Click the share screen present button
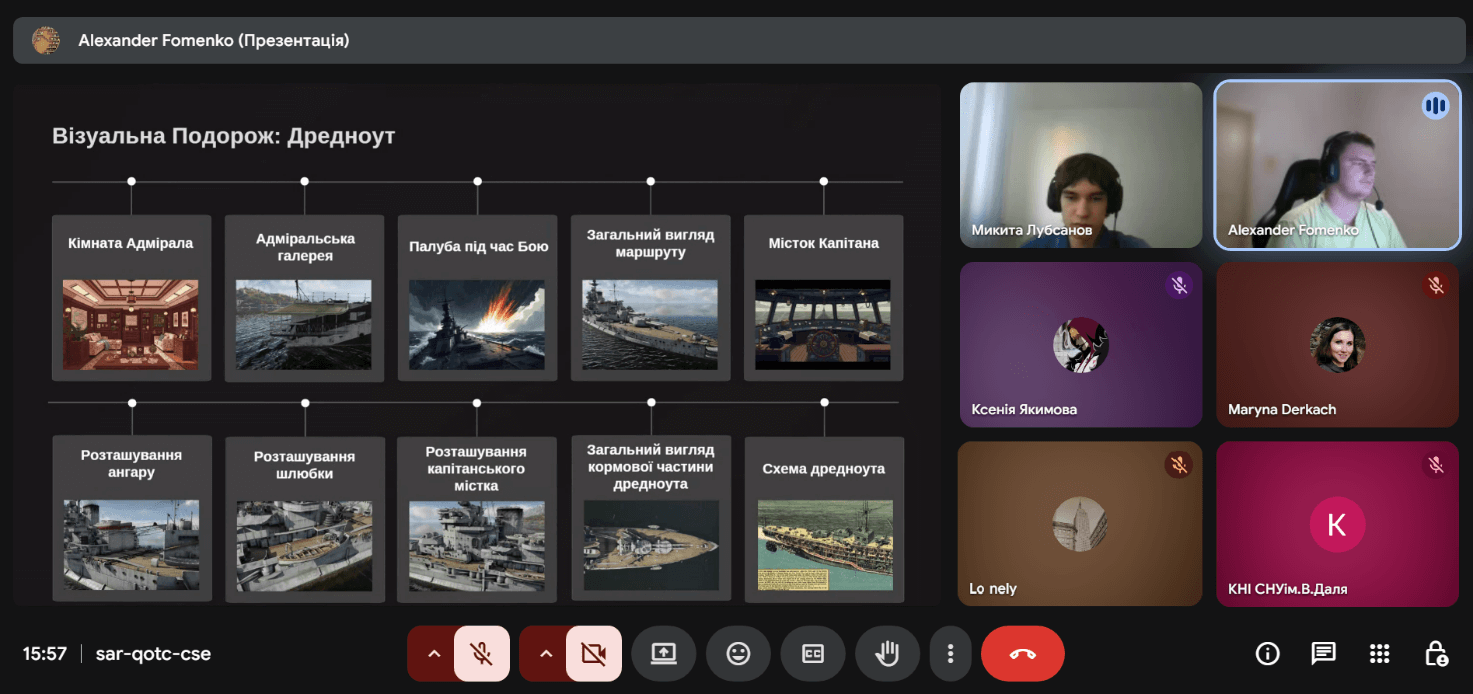Viewport: 1473px width, 694px height. pos(663,654)
